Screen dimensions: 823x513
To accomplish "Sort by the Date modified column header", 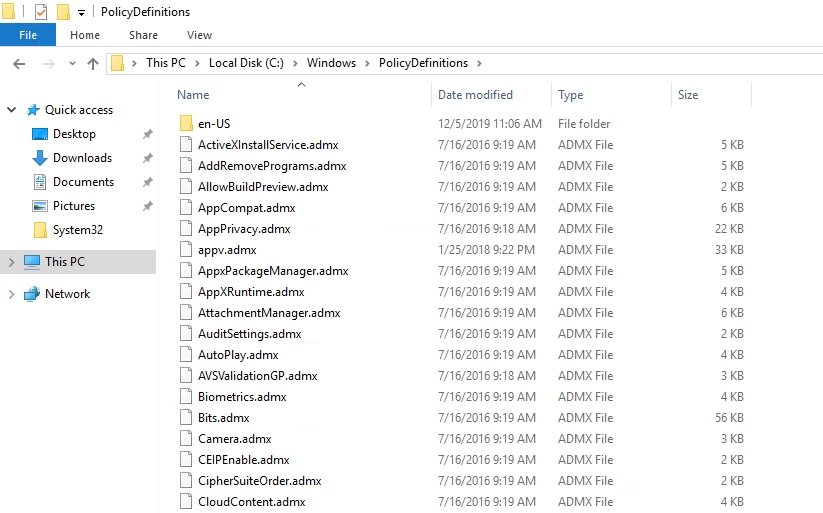I will [475, 95].
